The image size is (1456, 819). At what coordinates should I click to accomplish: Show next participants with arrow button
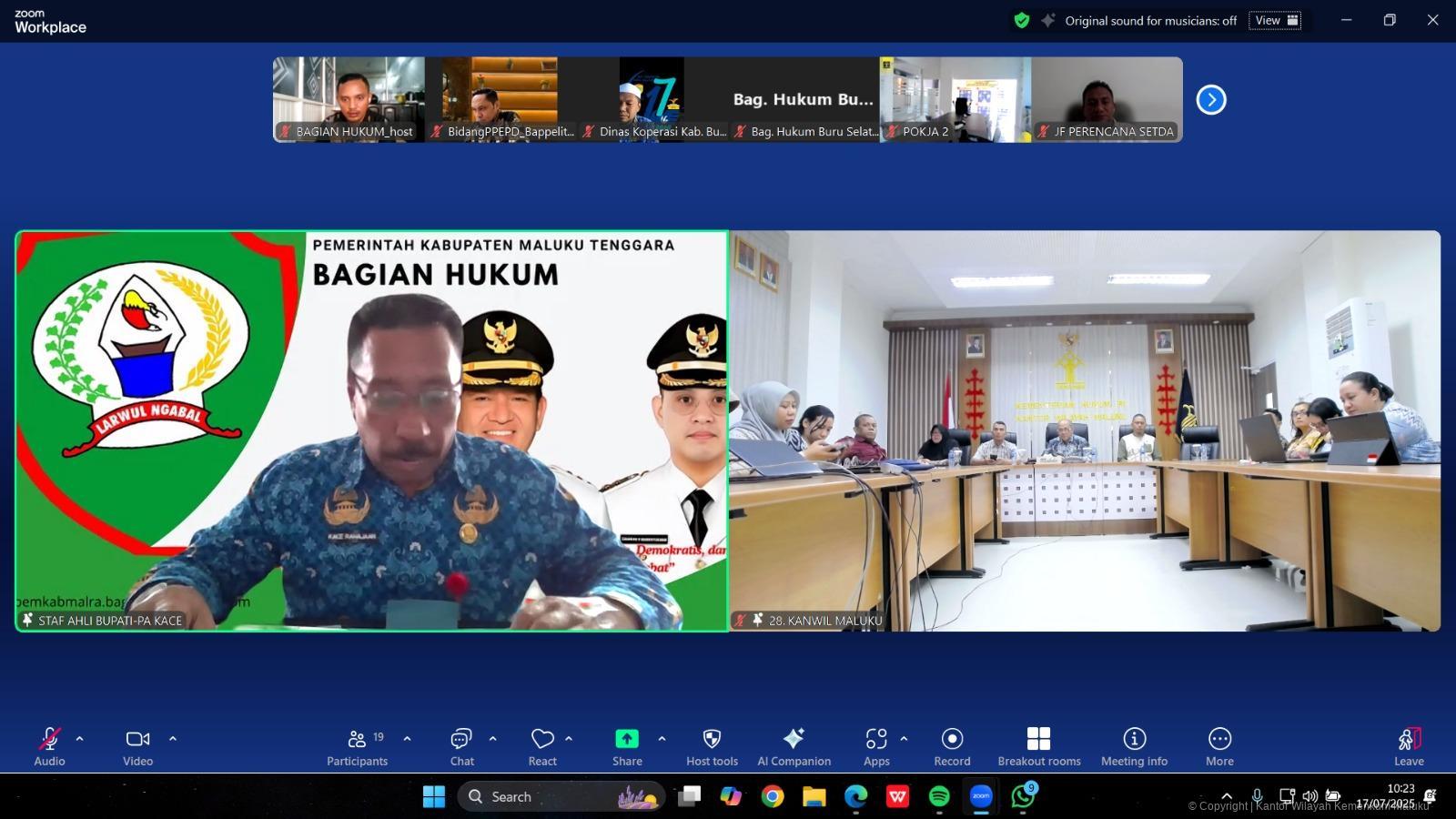click(1211, 99)
